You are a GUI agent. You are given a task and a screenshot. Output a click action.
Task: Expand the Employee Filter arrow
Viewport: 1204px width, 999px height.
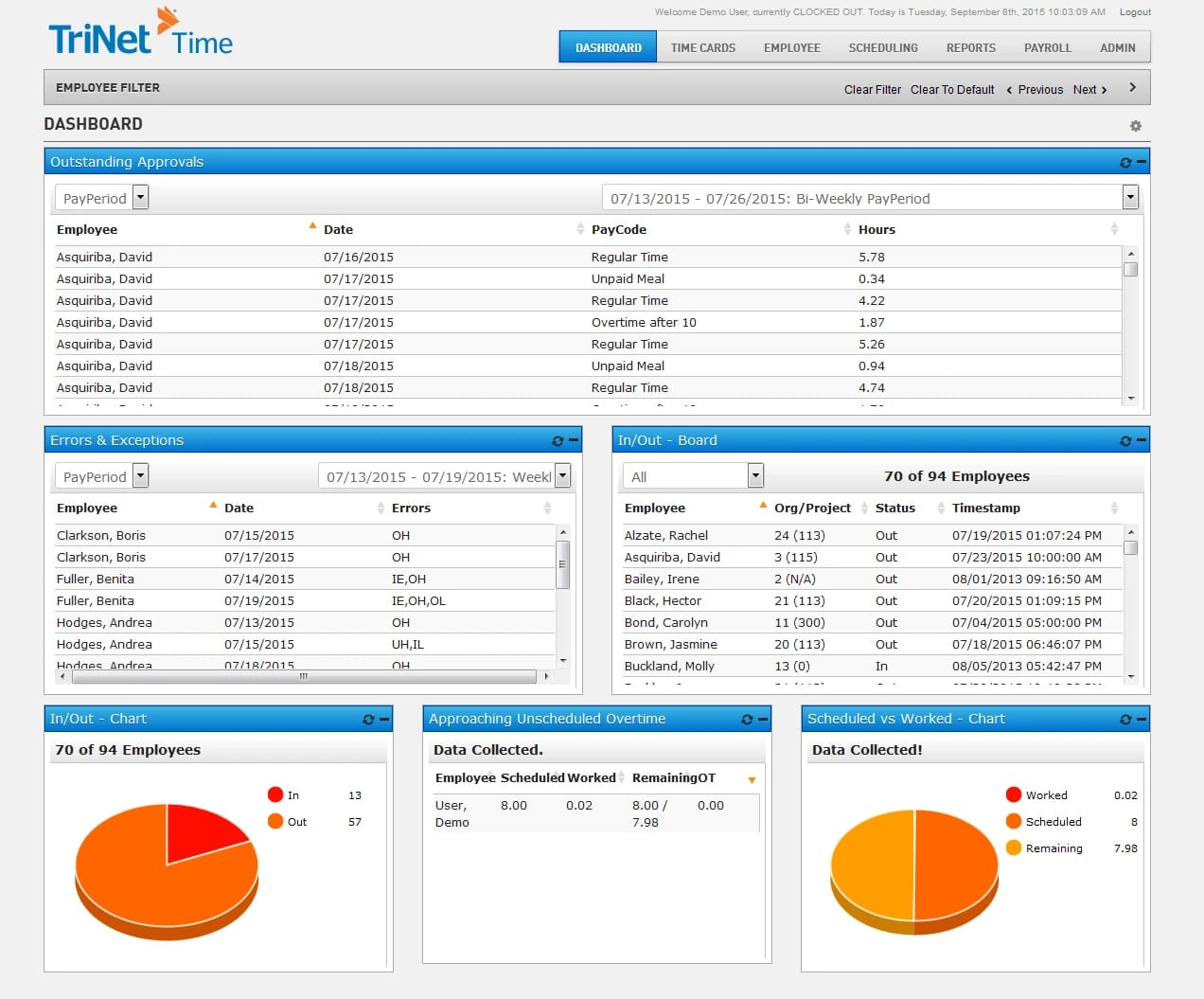click(x=1133, y=87)
